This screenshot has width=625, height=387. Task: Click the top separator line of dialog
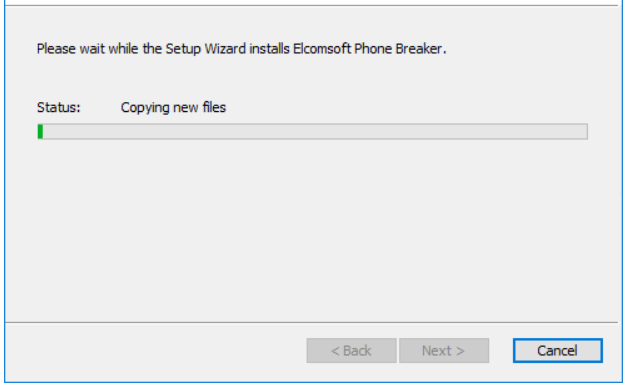311,5
